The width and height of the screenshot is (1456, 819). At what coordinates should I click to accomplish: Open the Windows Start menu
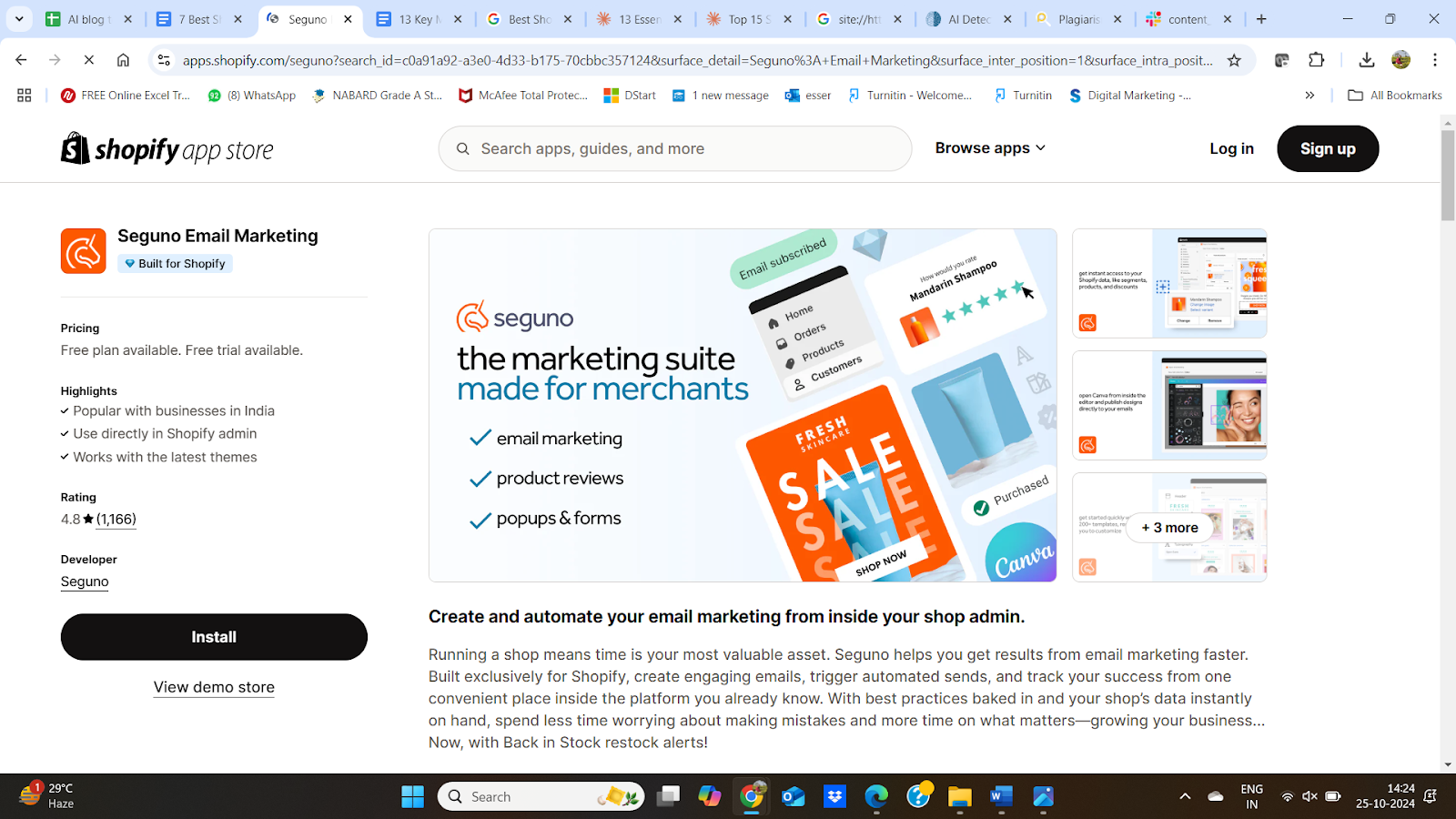tap(412, 796)
